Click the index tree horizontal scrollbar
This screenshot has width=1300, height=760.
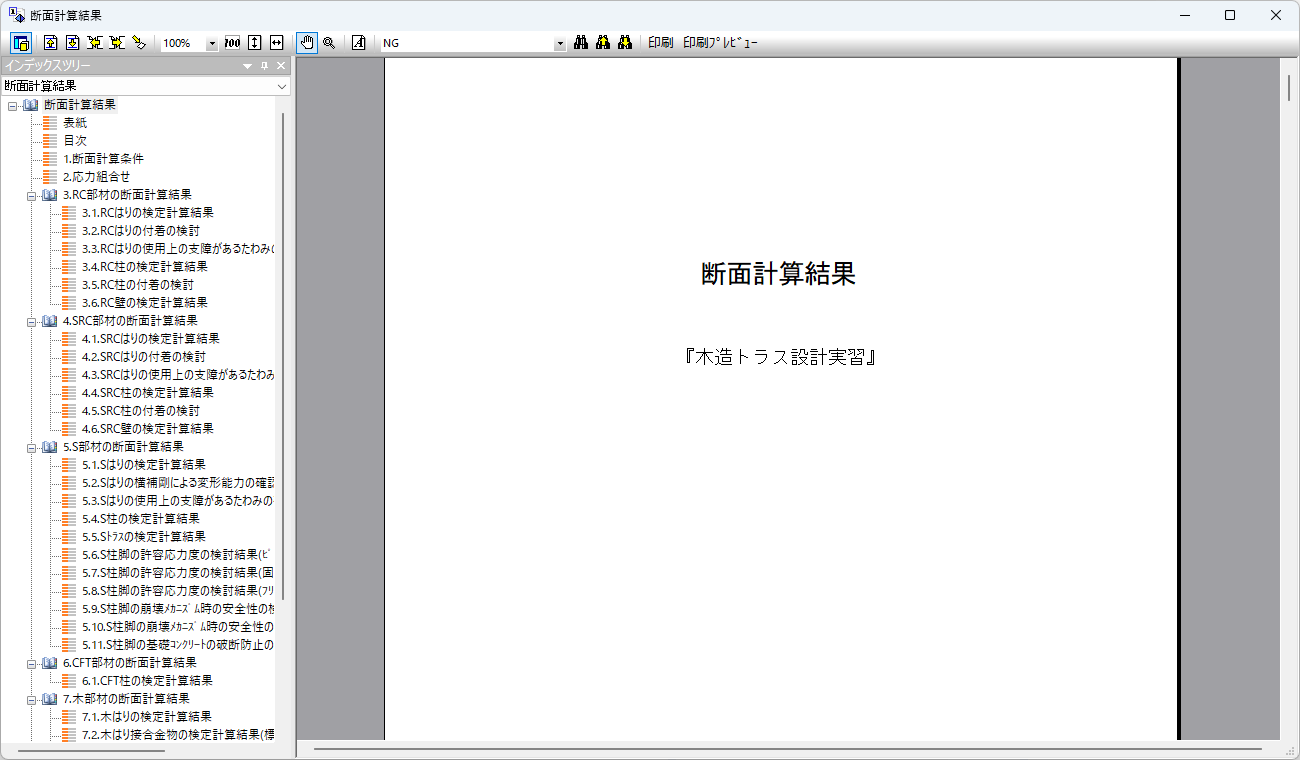[x=91, y=749]
